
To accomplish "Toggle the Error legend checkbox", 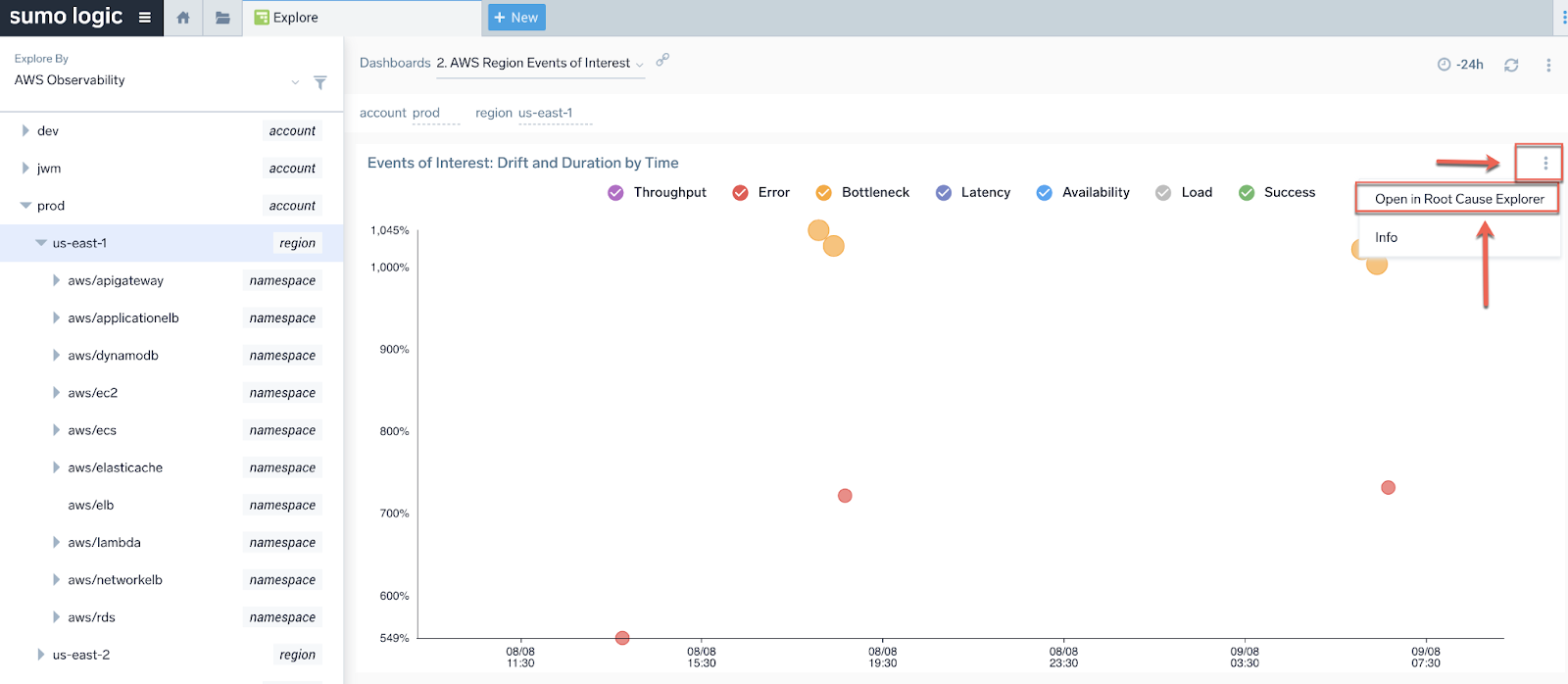I will (x=741, y=193).
